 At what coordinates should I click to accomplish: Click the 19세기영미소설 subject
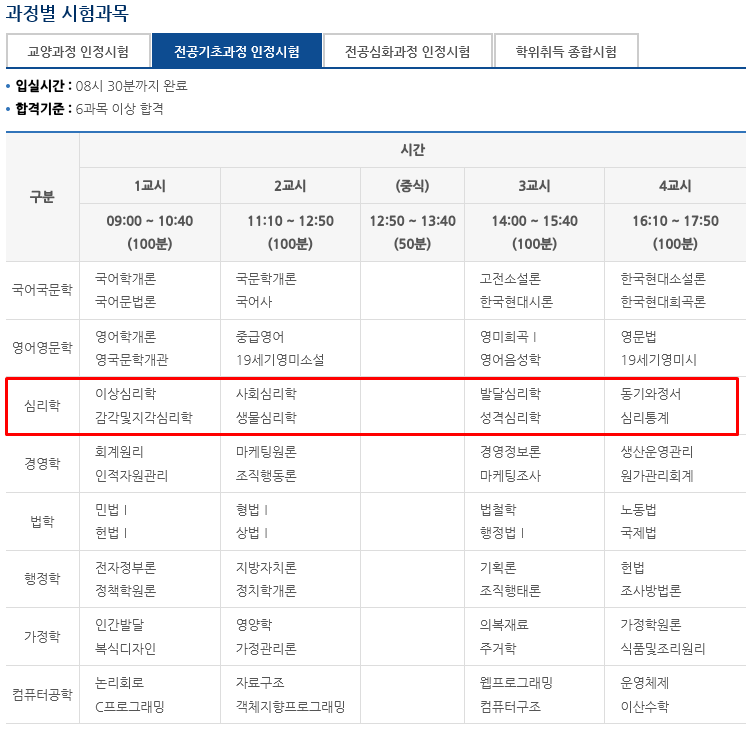(x=280, y=360)
